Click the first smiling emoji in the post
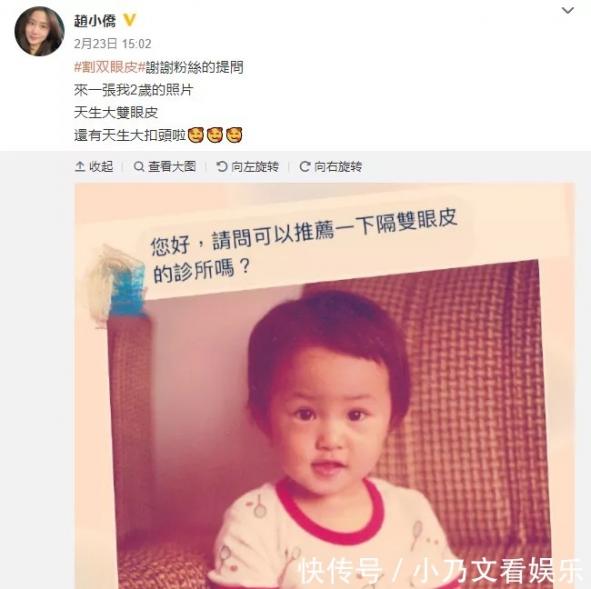 [196, 135]
